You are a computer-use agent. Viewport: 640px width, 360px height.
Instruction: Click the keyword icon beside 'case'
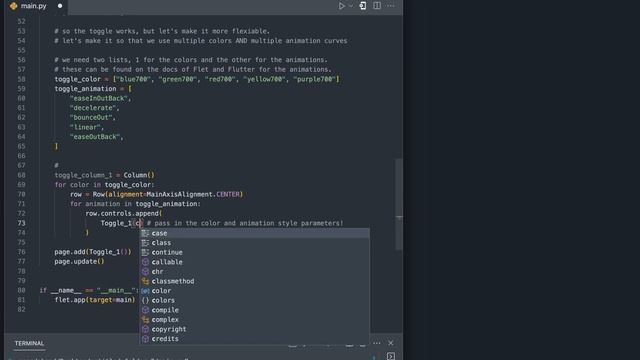pyautogui.click(x=145, y=233)
